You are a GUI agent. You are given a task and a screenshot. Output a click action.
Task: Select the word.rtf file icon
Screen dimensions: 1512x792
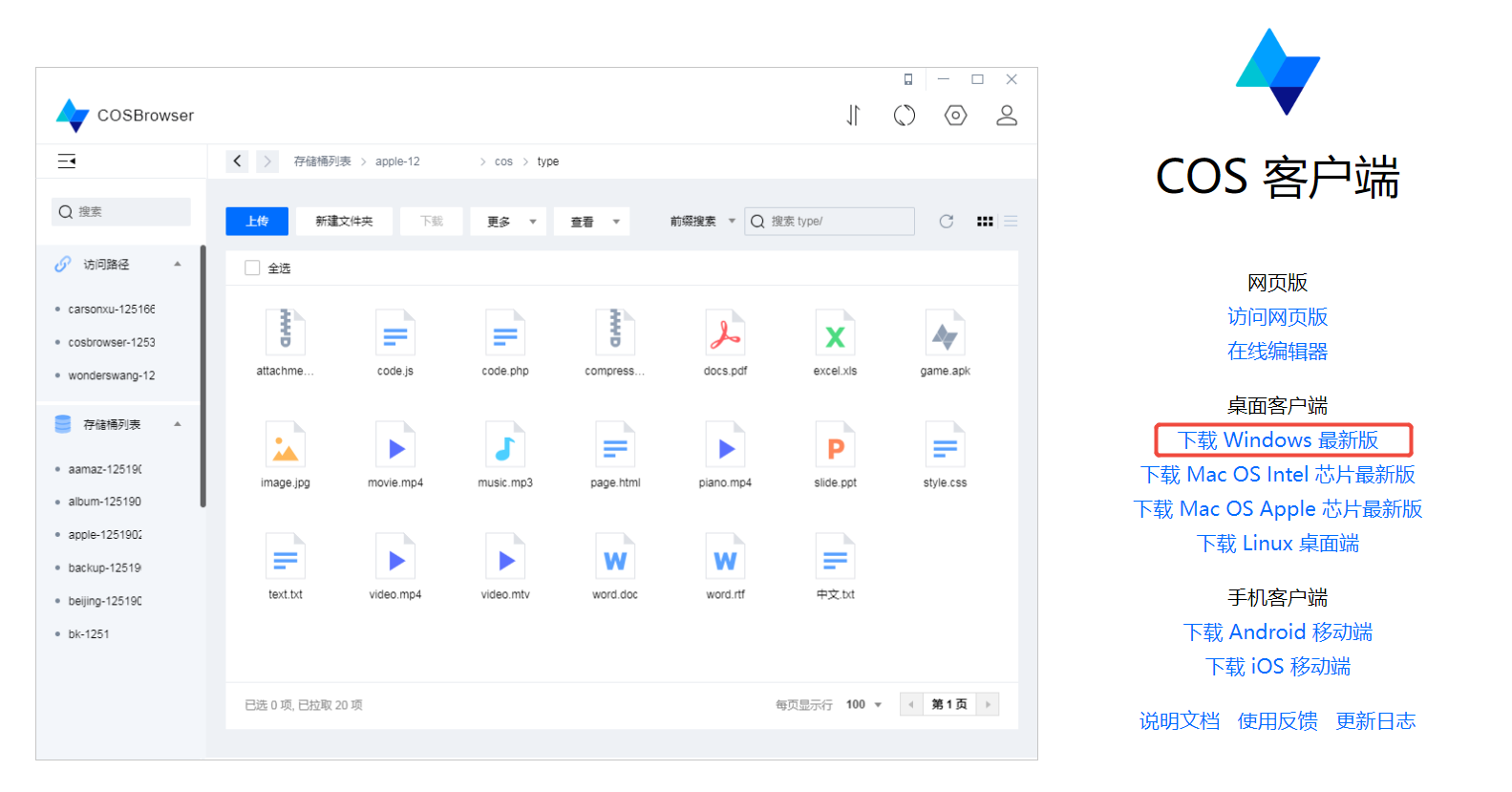(725, 556)
